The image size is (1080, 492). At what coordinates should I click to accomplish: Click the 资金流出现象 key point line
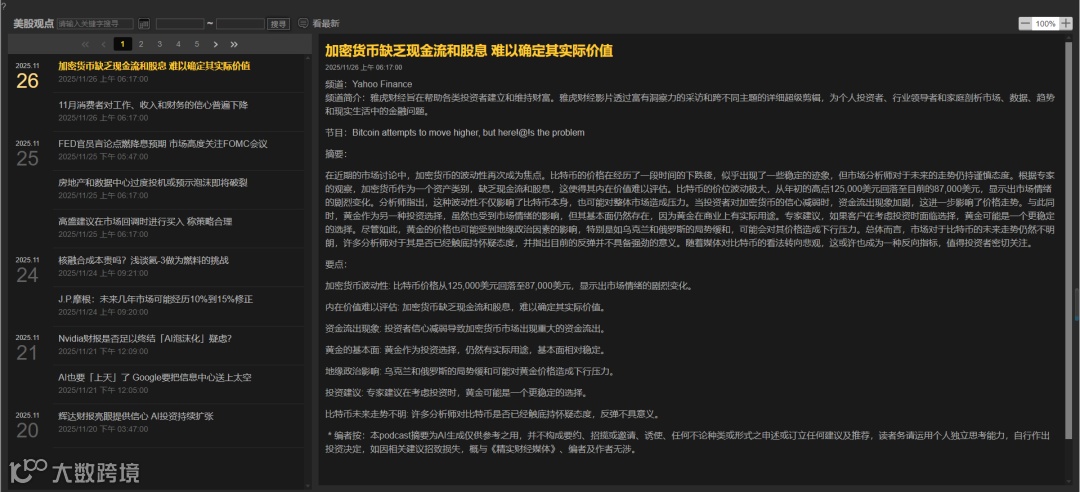coord(466,329)
